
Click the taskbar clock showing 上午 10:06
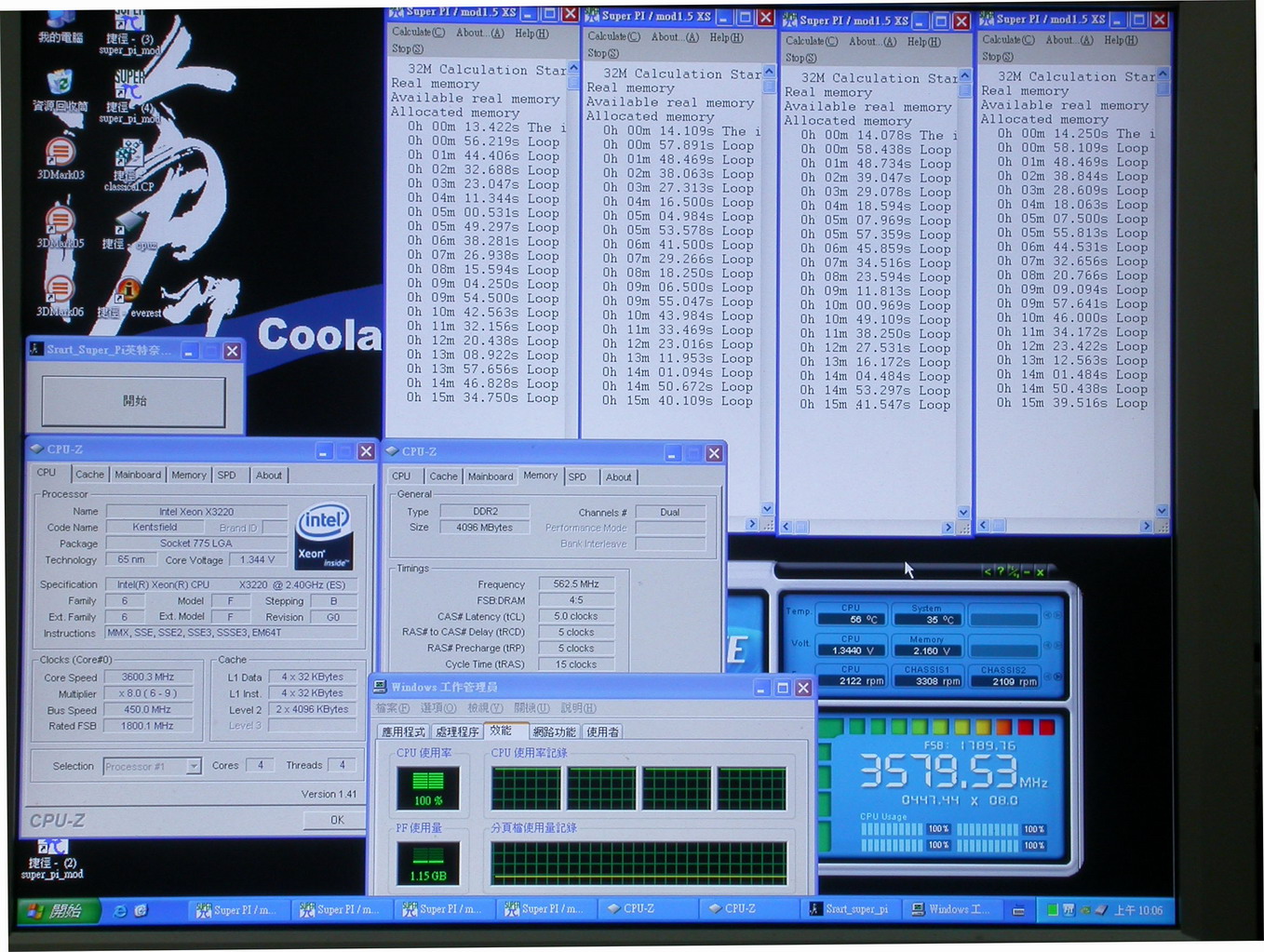(1138, 910)
